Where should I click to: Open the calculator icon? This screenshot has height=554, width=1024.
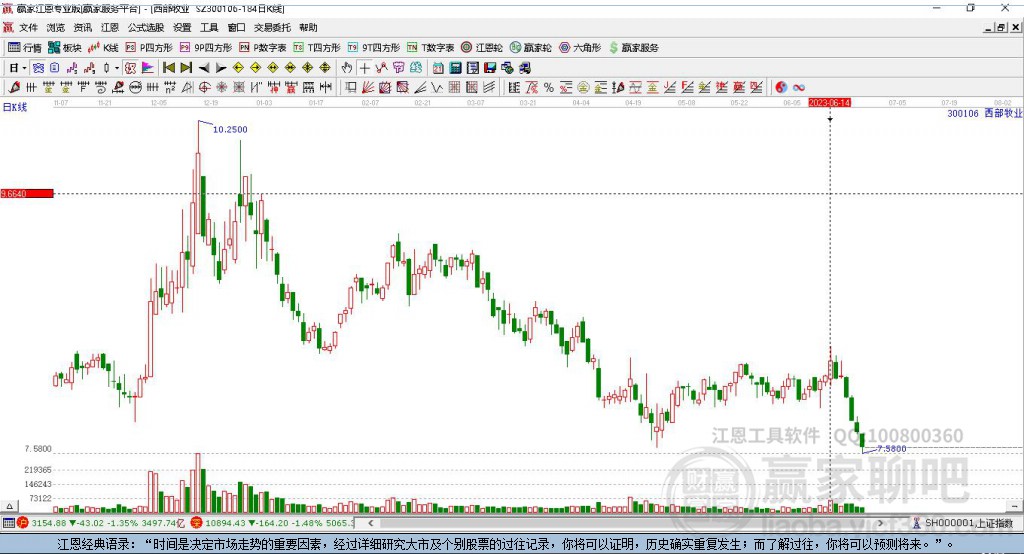click(455, 68)
